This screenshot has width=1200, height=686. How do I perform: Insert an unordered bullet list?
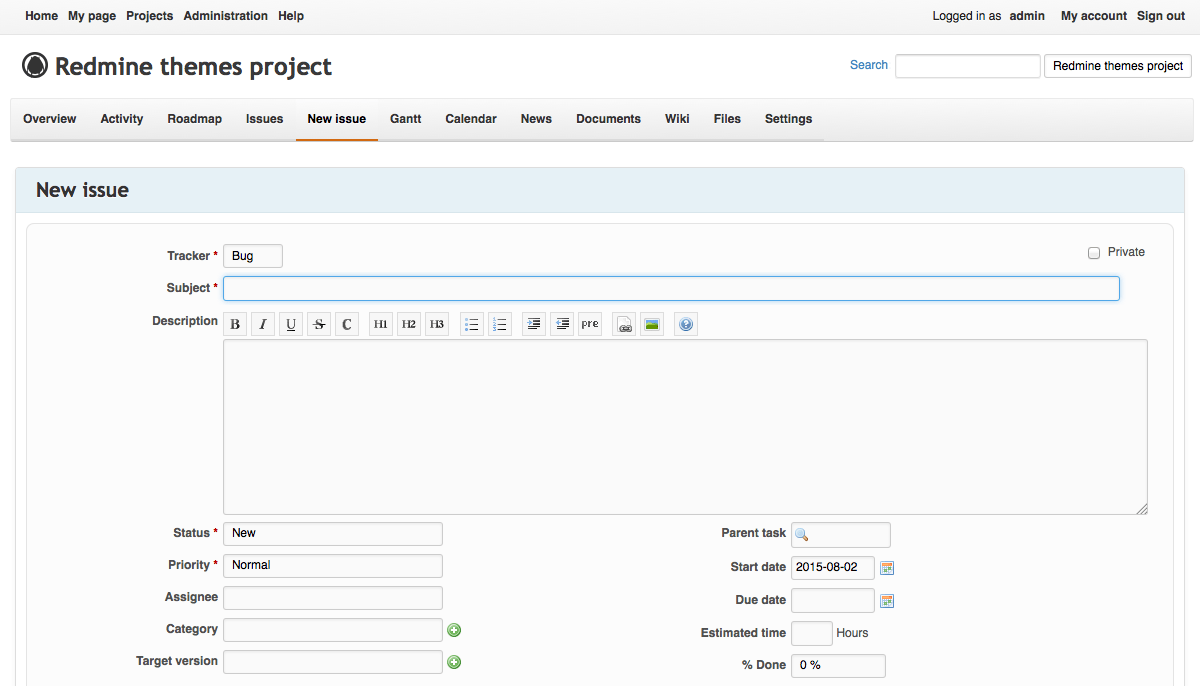472,324
